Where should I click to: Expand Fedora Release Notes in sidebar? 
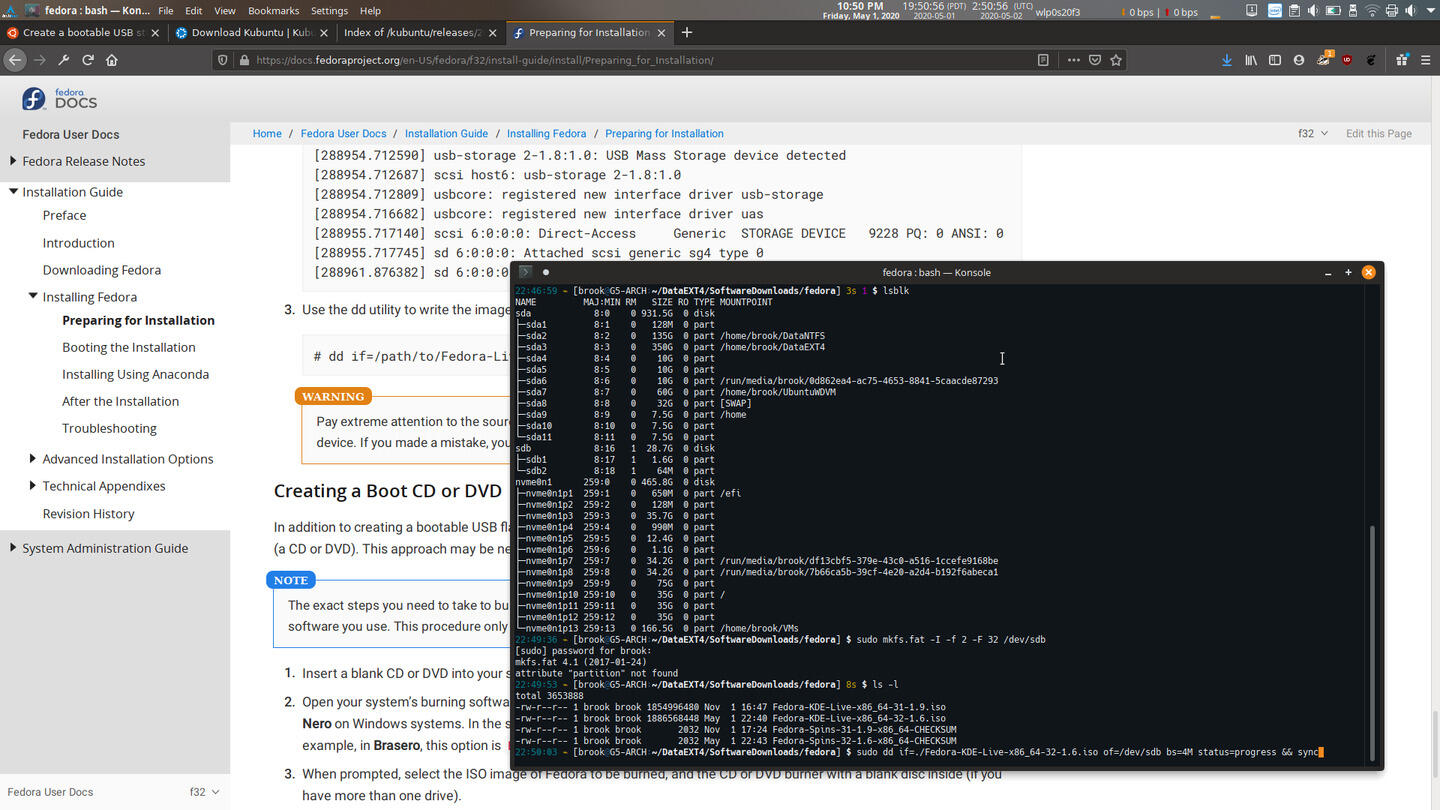coord(13,161)
